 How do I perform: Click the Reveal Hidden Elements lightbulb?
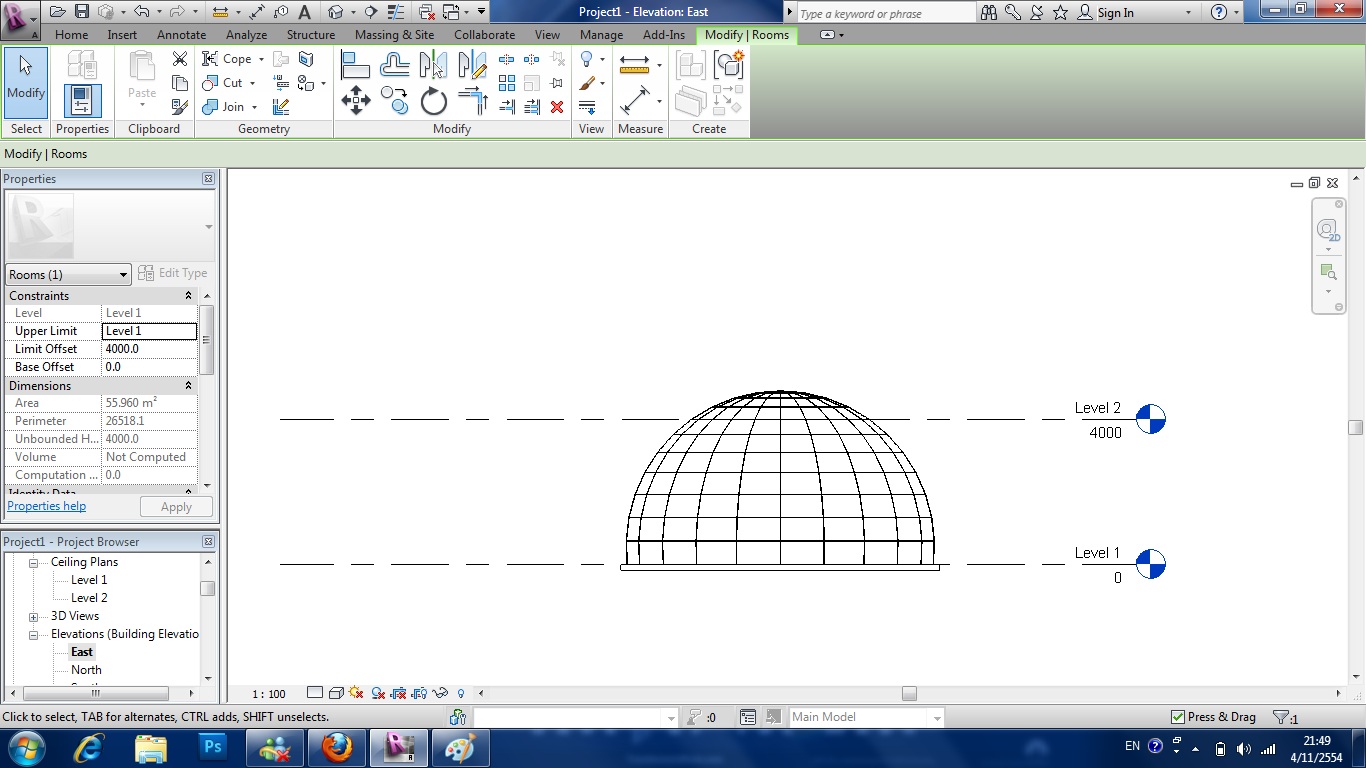[462, 693]
